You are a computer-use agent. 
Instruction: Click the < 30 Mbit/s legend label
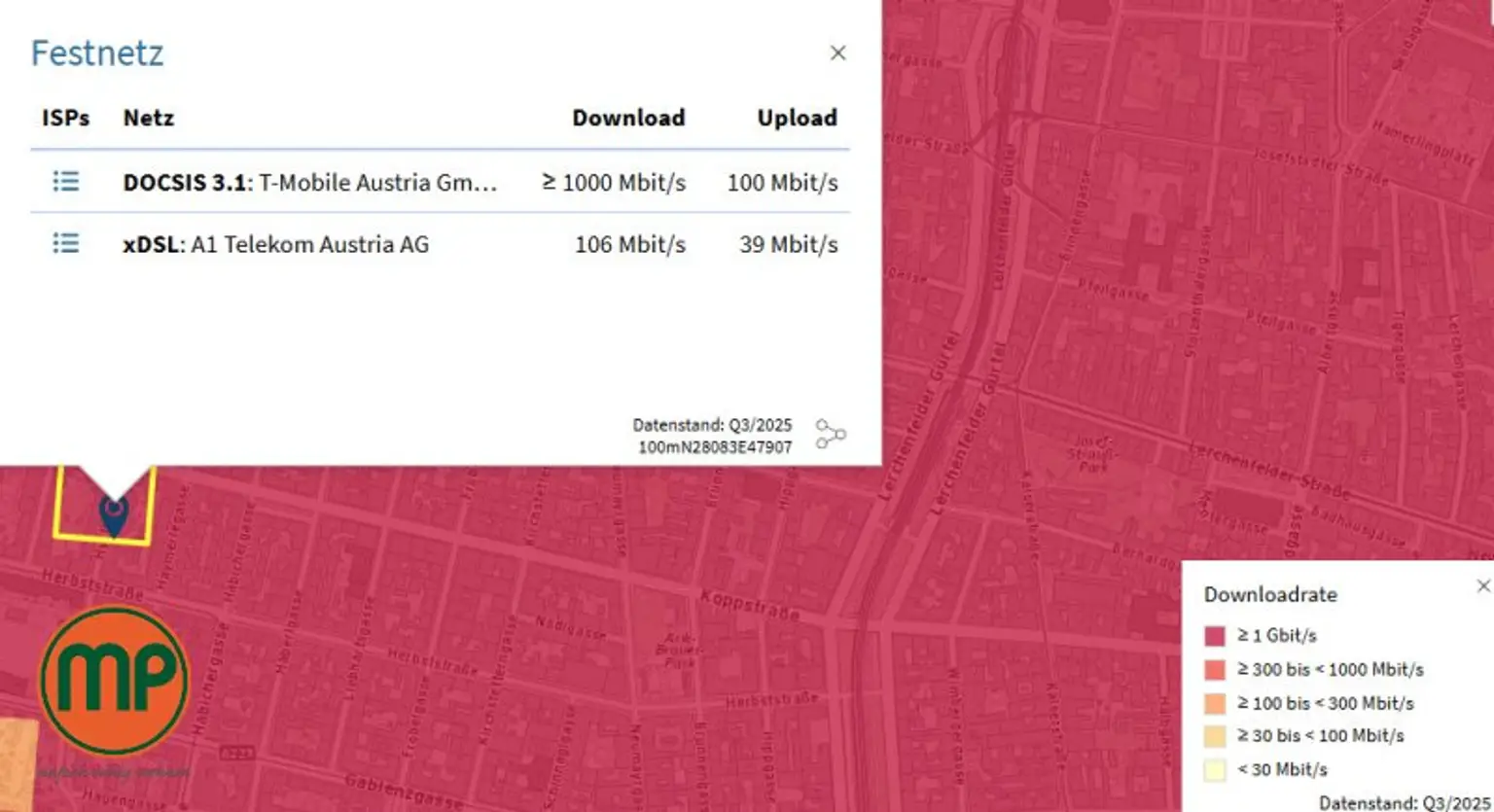point(1282,769)
